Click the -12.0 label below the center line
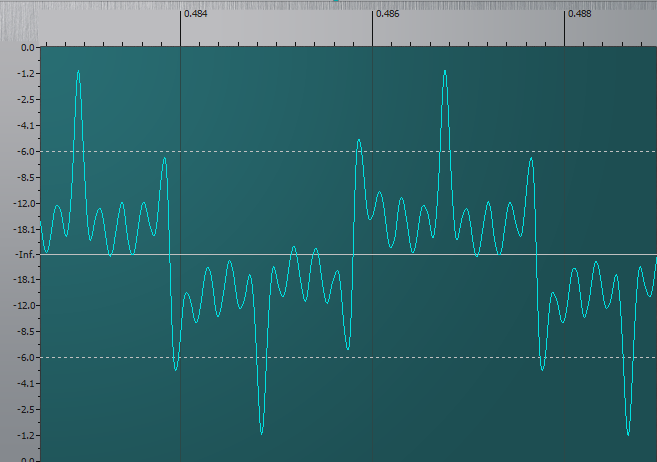This screenshot has height=462, width=657. click(x=25, y=305)
